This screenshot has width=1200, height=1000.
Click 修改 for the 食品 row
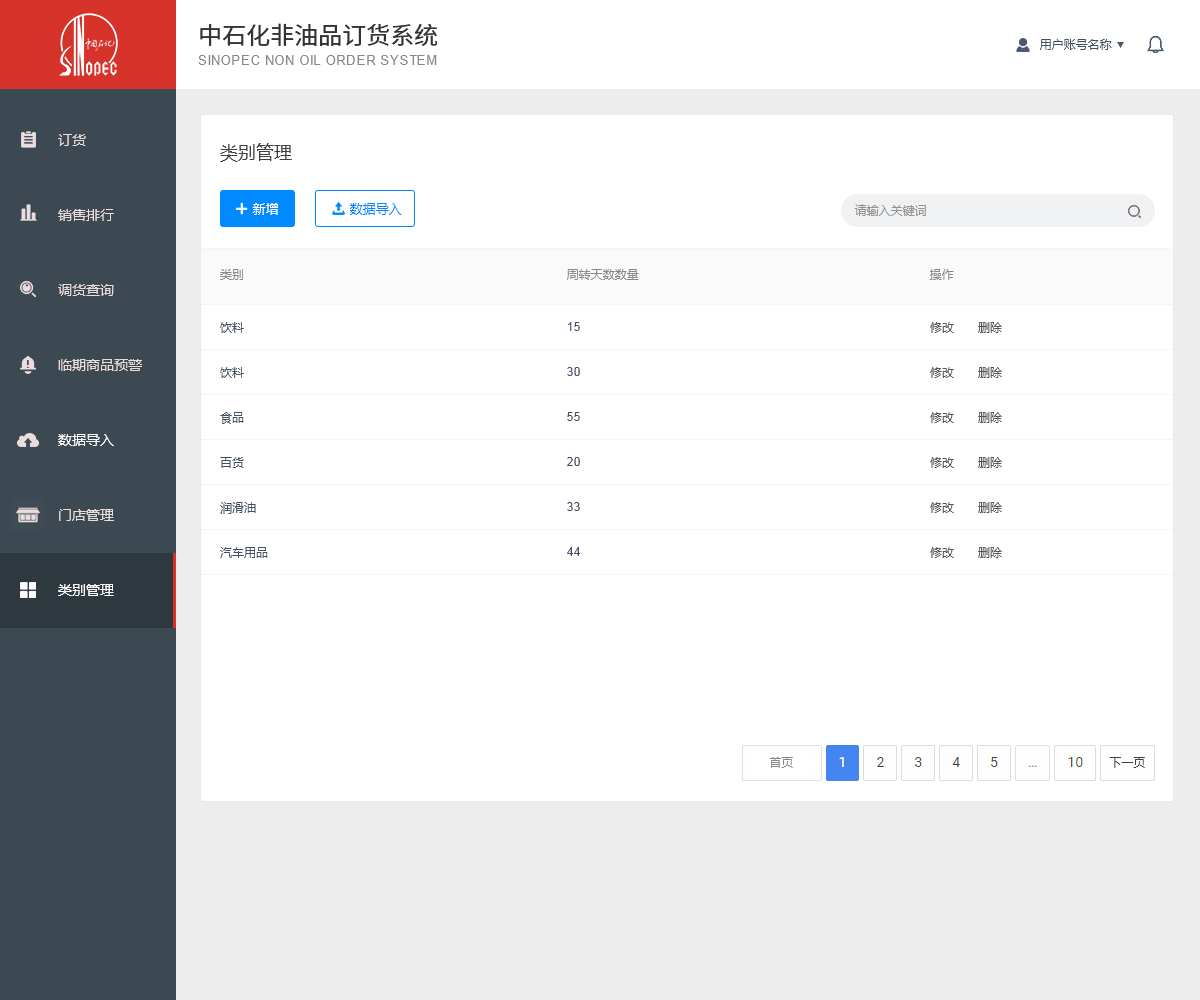coord(942,418)
